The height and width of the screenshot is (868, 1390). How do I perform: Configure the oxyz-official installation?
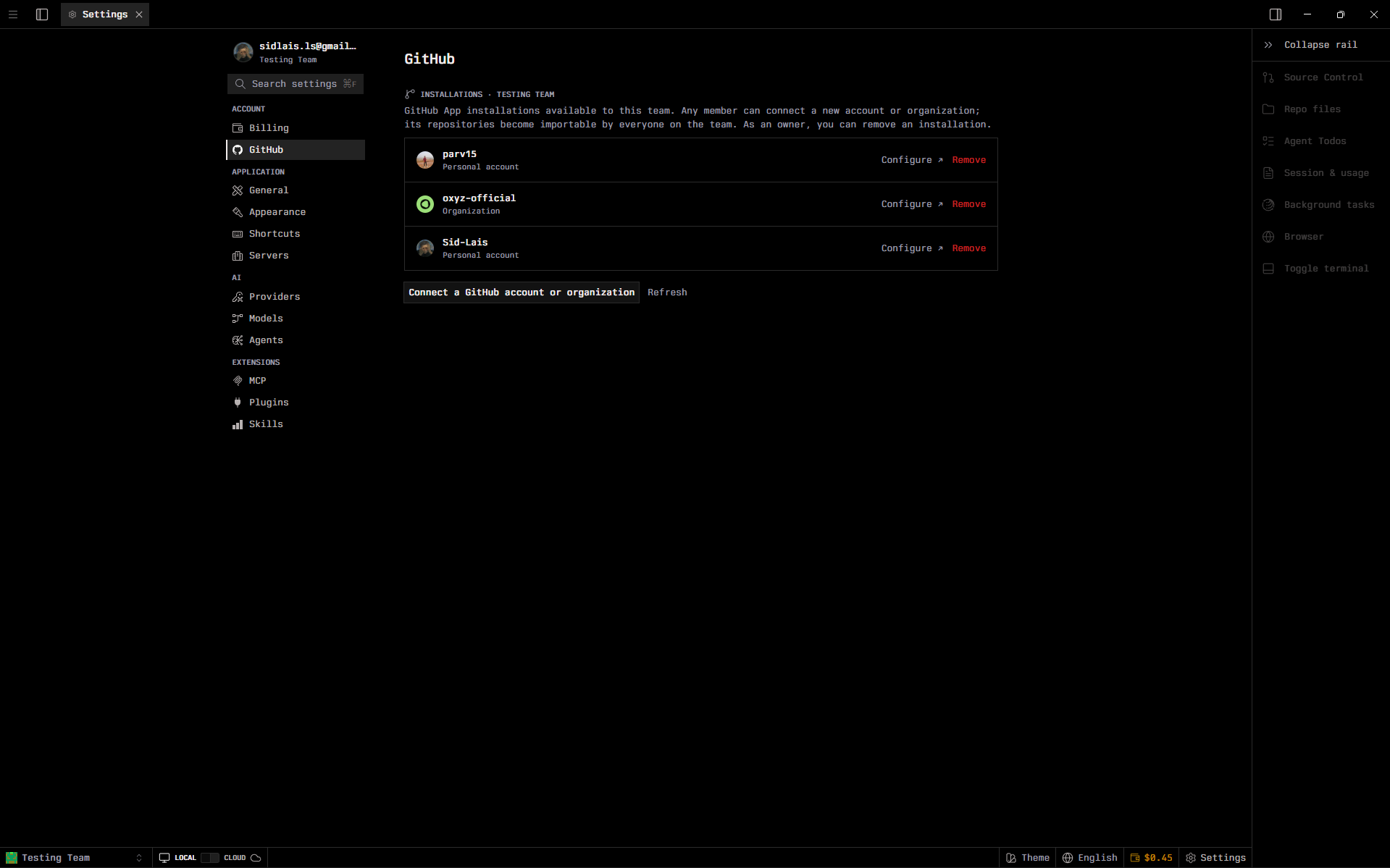click(x=912, y=204)
